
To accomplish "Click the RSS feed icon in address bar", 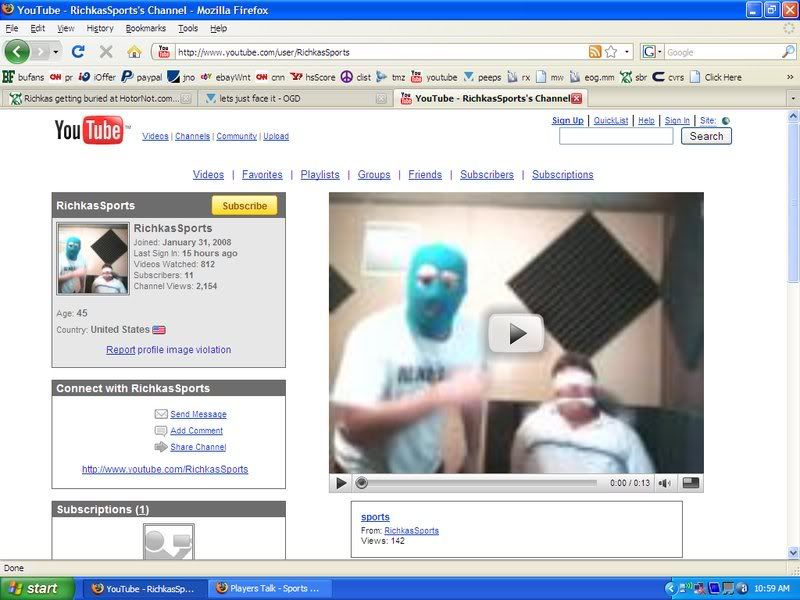I will pyautogui.click(x=595, y=51).
